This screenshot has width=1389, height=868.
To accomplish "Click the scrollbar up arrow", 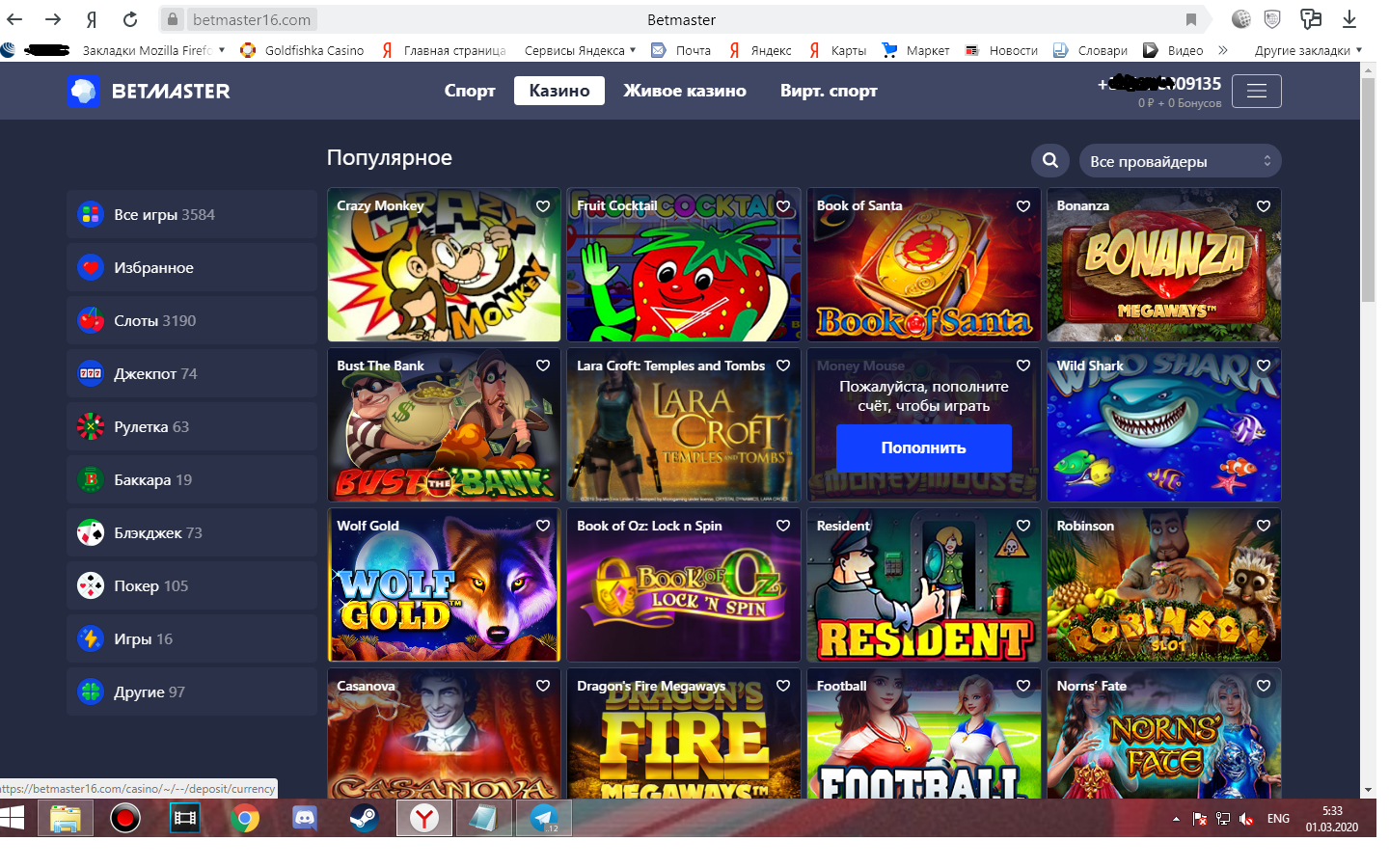I will pos(1368,69).
